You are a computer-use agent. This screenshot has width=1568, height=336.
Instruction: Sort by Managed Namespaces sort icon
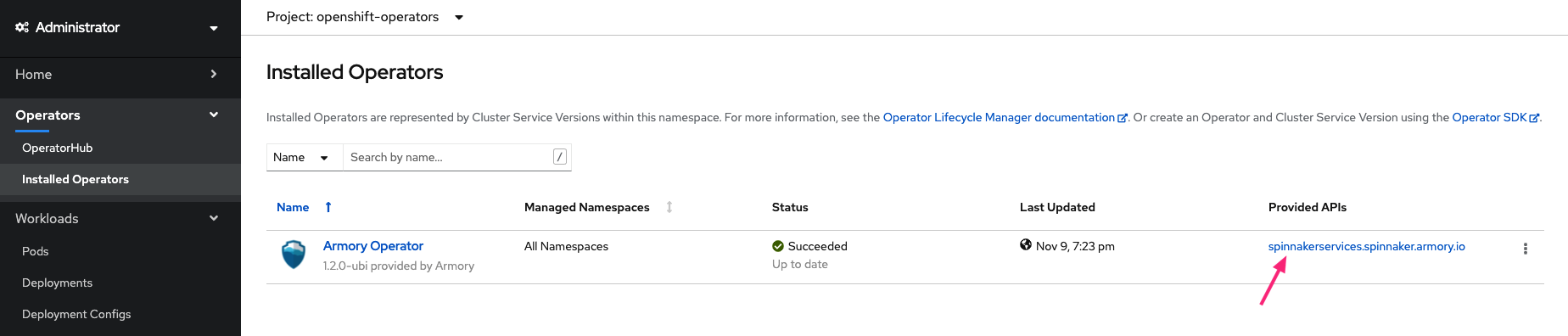pyautogui.click(x=669, y=207)
